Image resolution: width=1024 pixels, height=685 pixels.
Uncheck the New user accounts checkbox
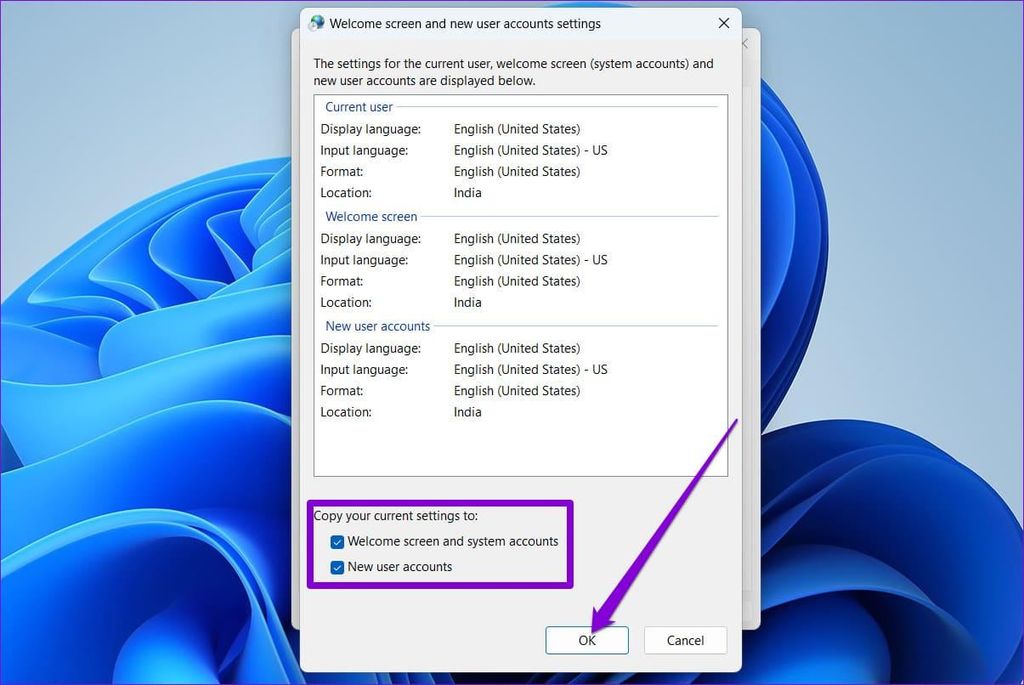click(x=338, y=567)
